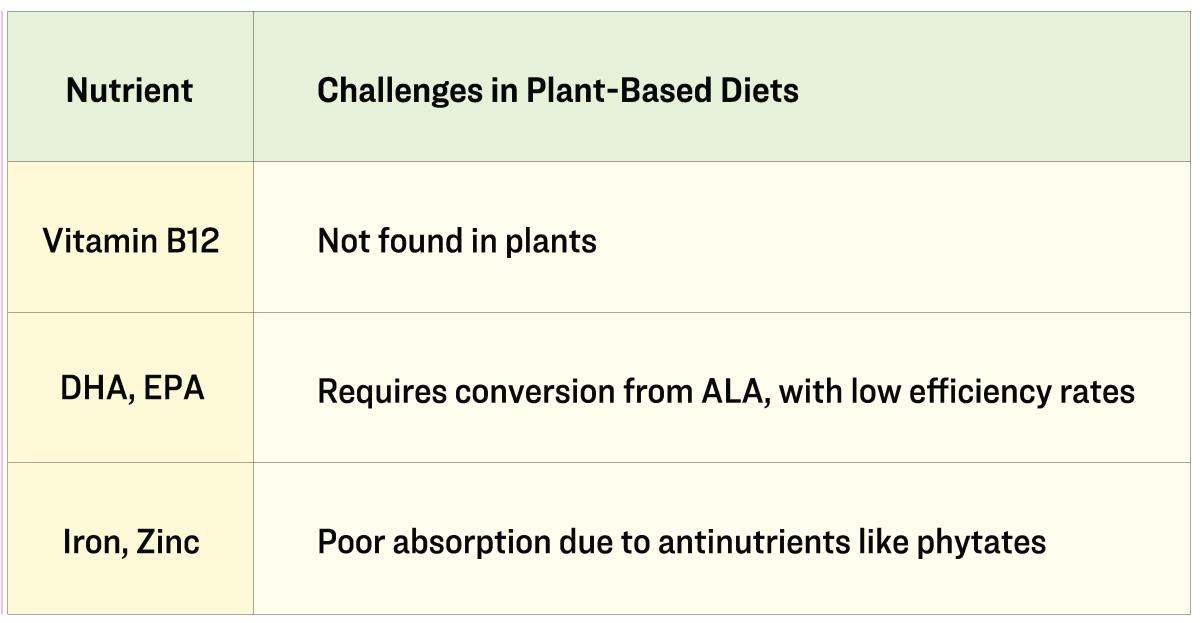This screenshot has height=623, width=1200.
Task: Click the "Nutrient" column header
Action: click(129, 91)
